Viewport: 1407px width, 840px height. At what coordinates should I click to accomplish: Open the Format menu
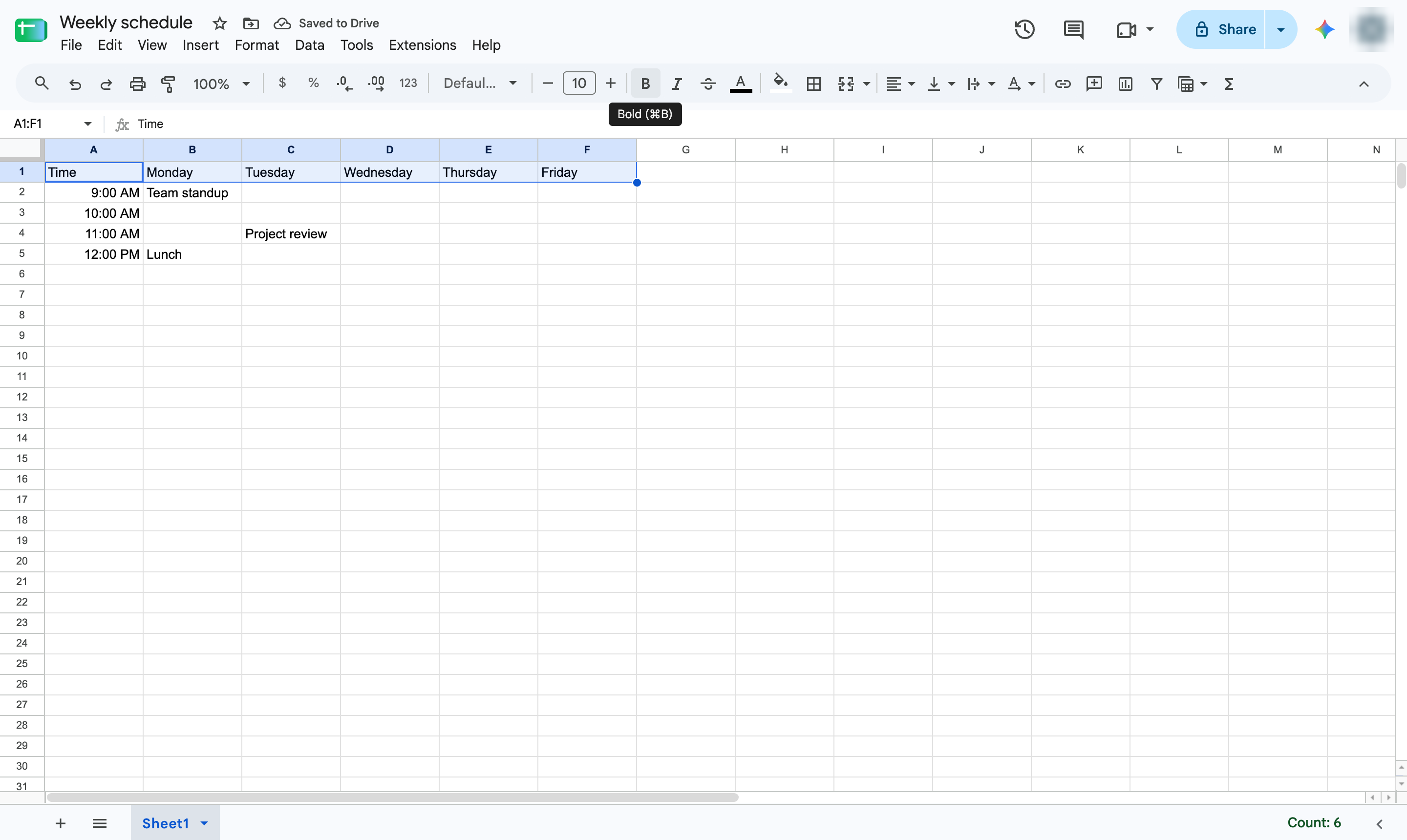tap(257, 45)
